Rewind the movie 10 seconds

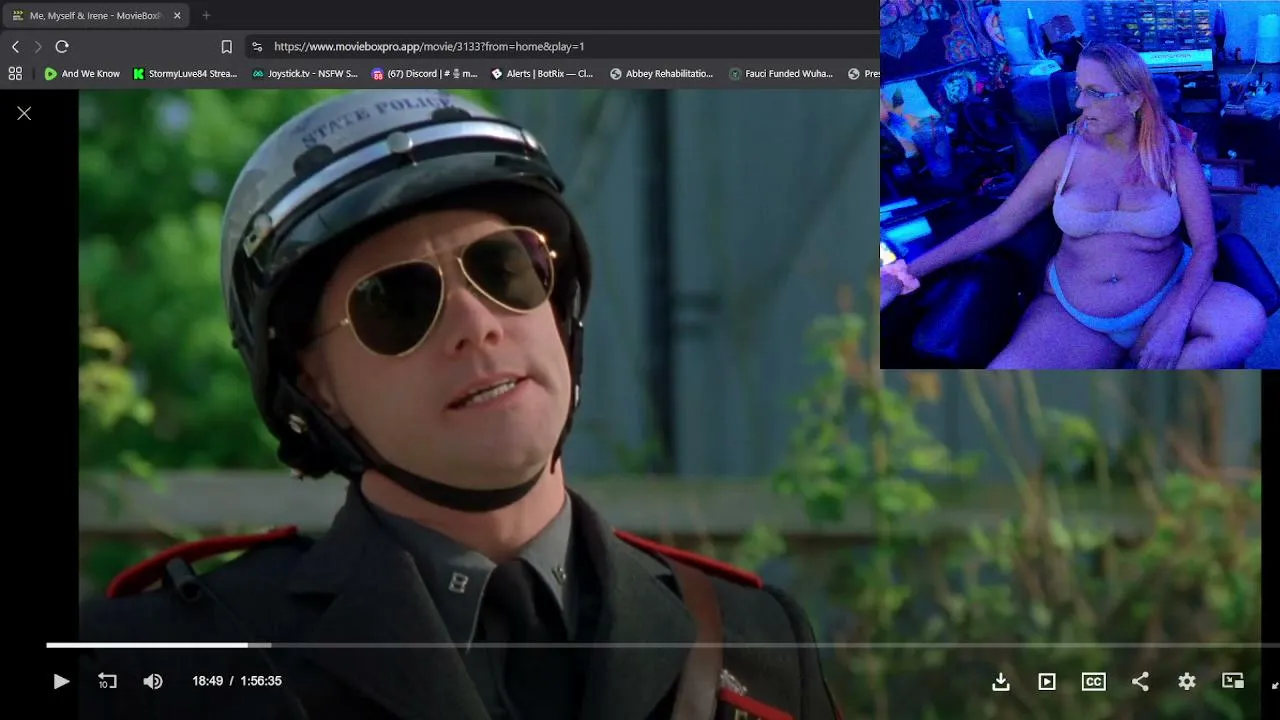tap(107, 681)
